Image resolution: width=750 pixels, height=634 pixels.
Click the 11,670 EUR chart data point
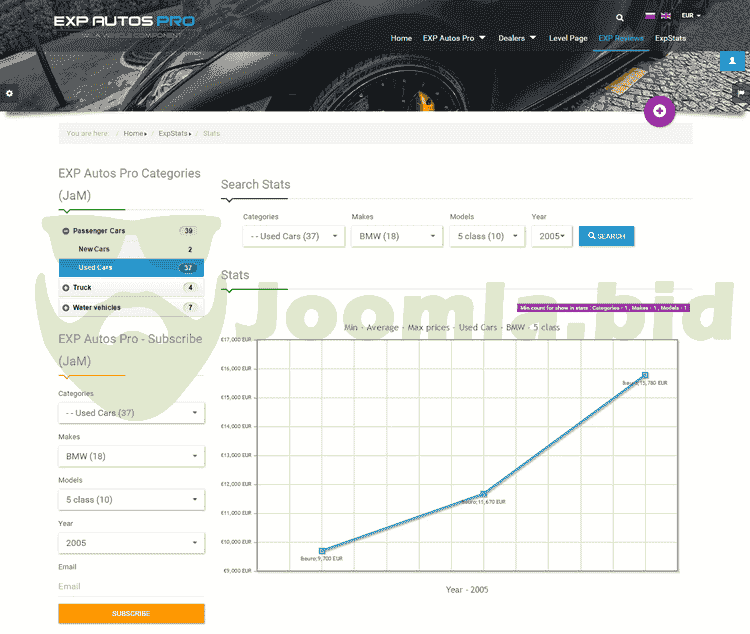pos(484,494)
